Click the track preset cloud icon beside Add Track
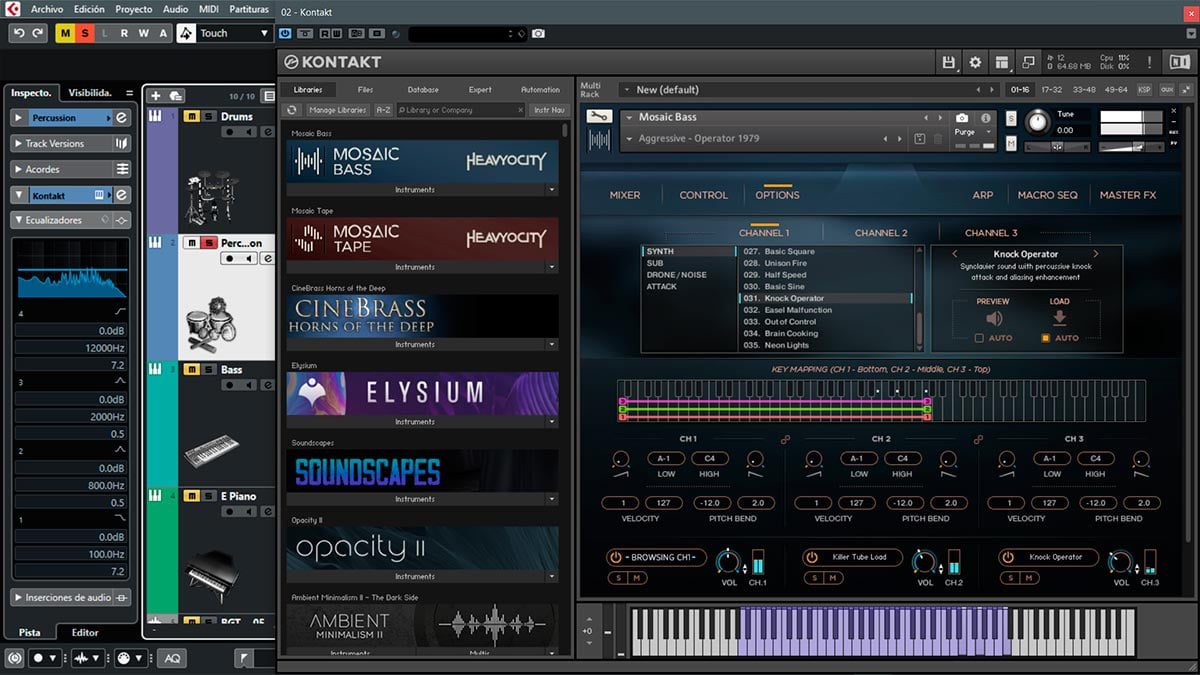This screenshot has width=1200, height=675. click(x=176, y=96)
